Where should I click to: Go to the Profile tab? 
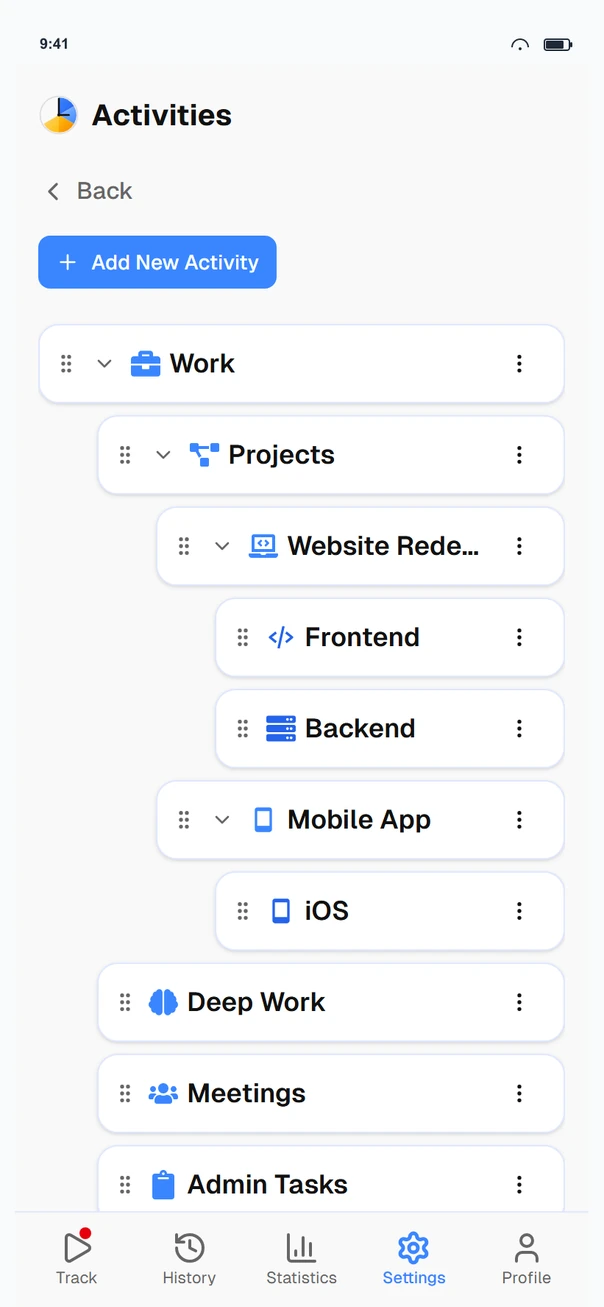(526, 1258)
